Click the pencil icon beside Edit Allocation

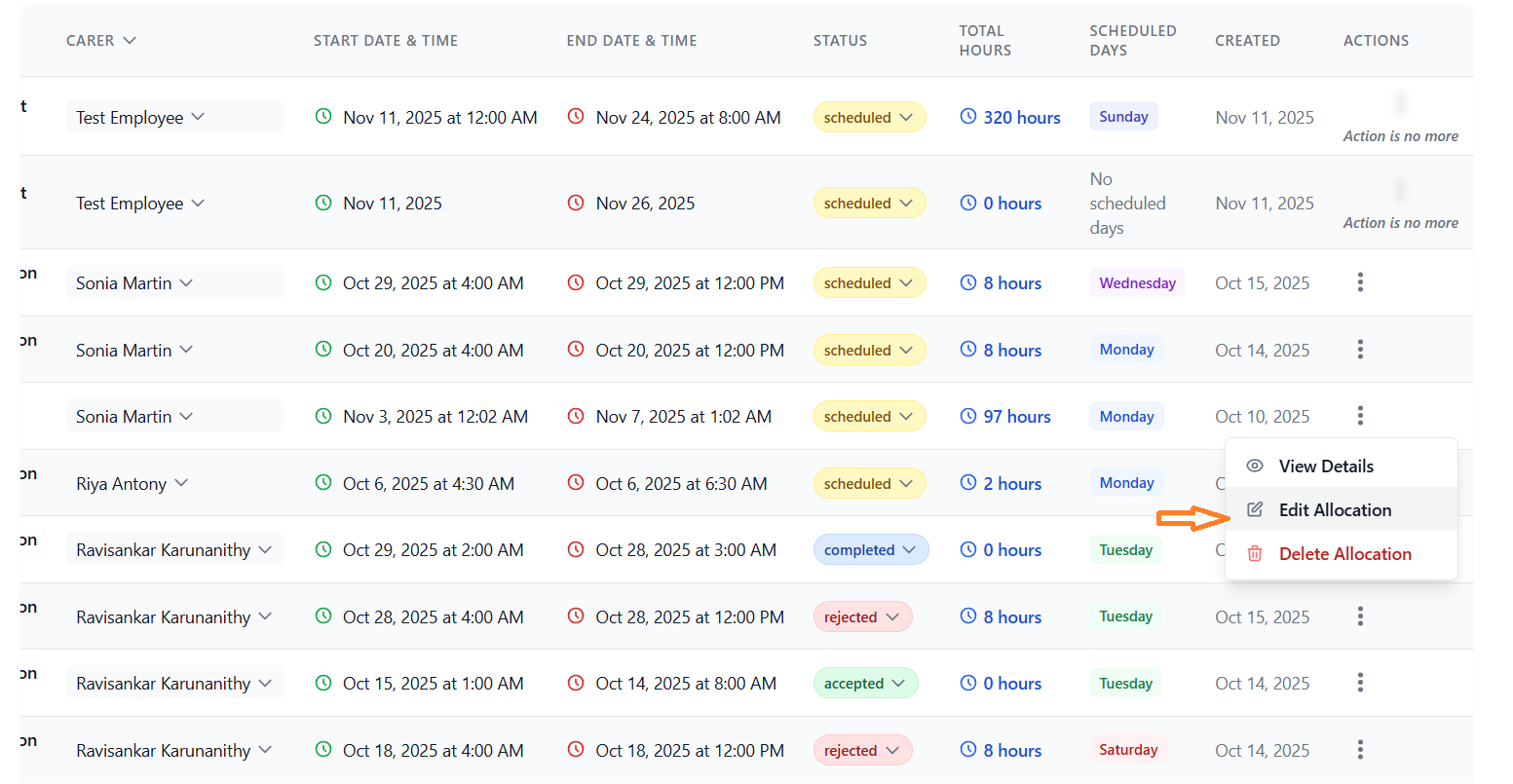point(1255,509)
